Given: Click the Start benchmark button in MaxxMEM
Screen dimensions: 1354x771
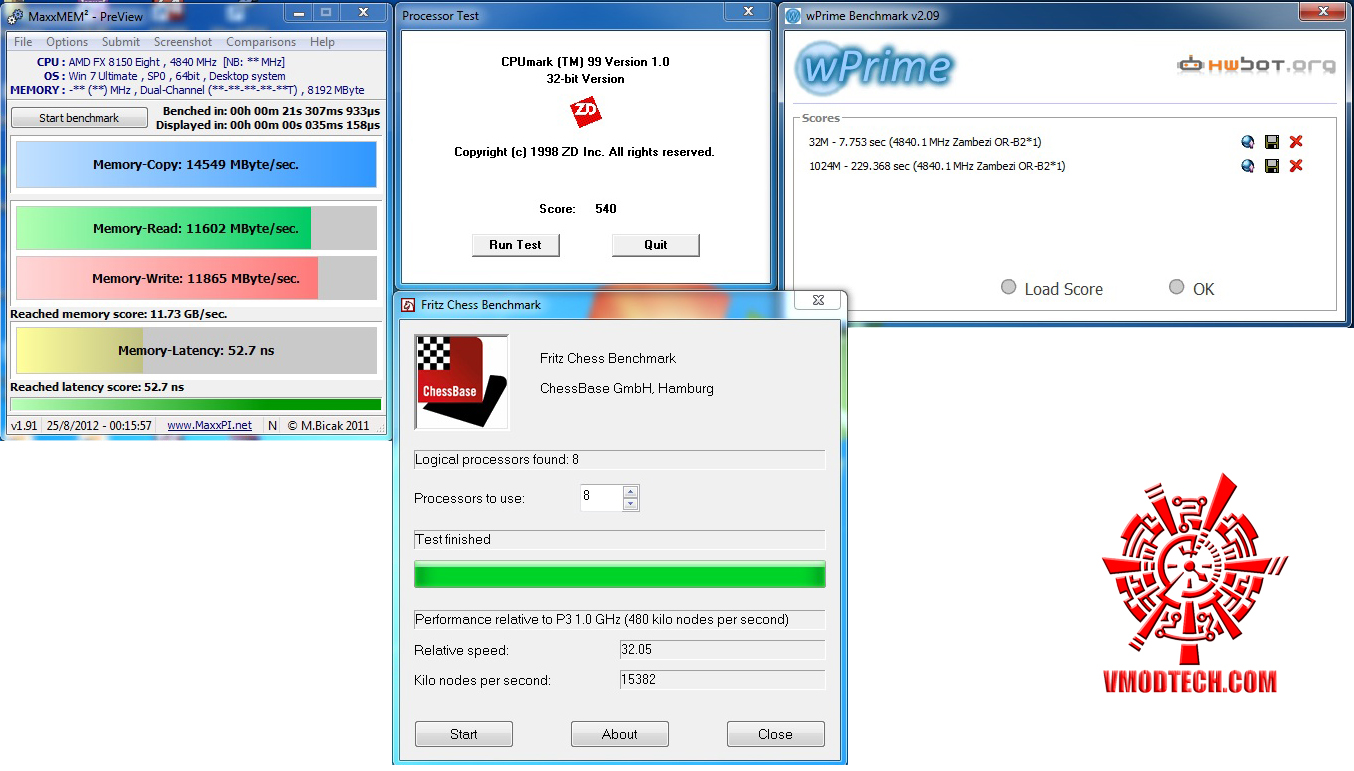Looking at the screenshot, I should pos(79,118).
